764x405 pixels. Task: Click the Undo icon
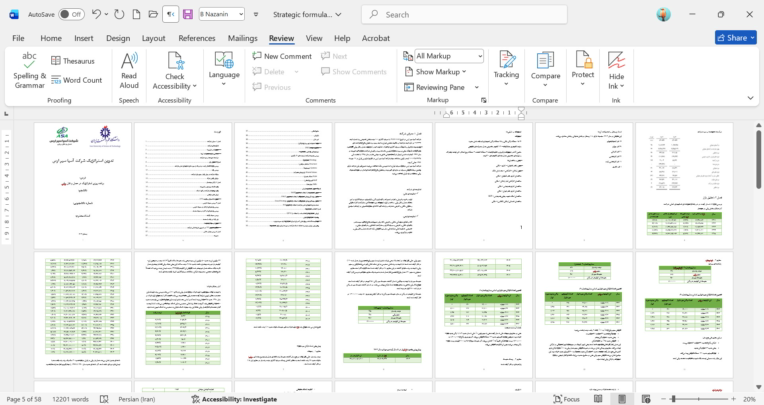point(96,14)
